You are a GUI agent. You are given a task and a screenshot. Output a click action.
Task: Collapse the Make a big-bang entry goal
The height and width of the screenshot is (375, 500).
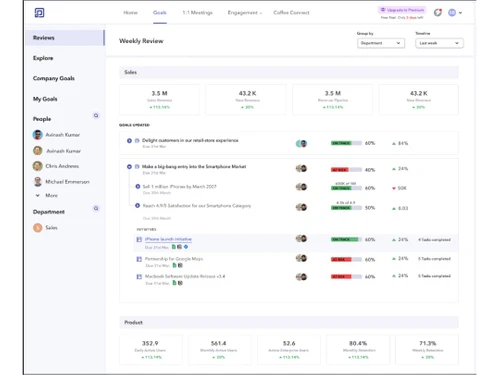point(129,167)
